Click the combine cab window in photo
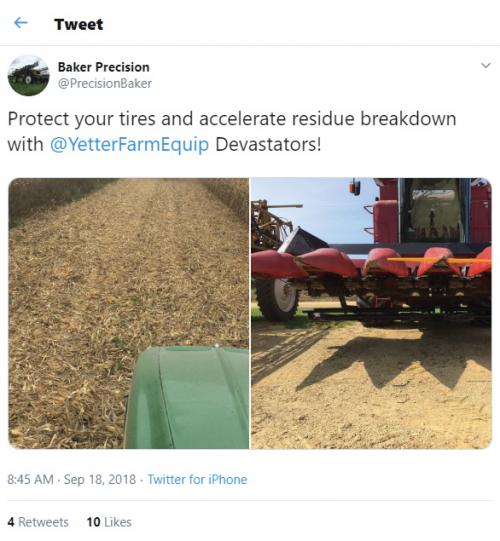 [x=435, y=210]
